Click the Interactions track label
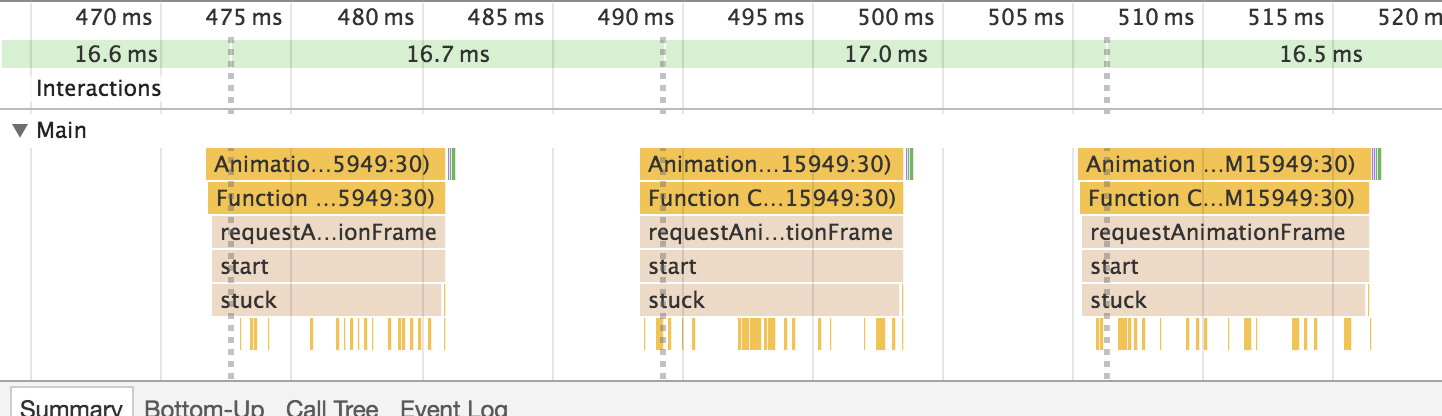Viewport: 1442px width, 416px height. pos(98,88)
